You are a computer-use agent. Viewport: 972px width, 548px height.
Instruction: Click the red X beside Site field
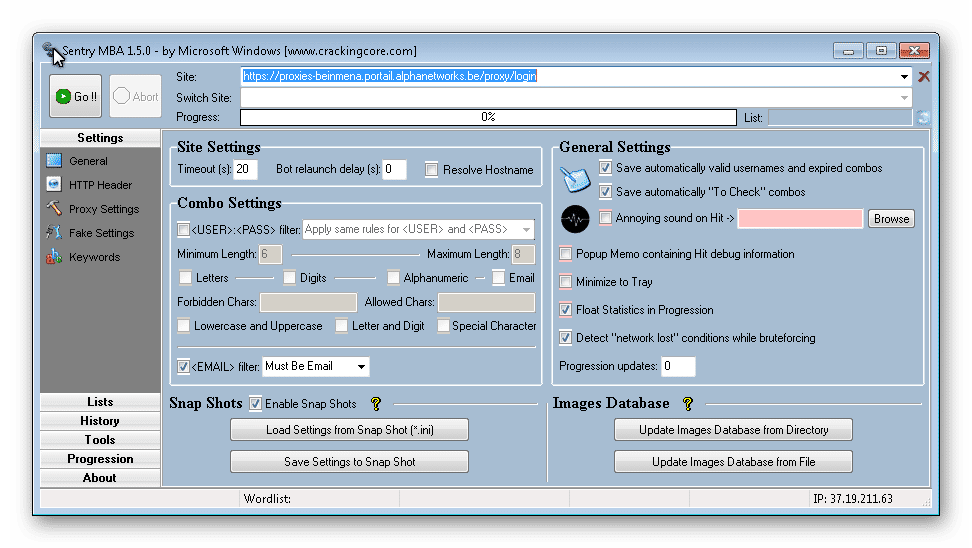tap(924, 77)
